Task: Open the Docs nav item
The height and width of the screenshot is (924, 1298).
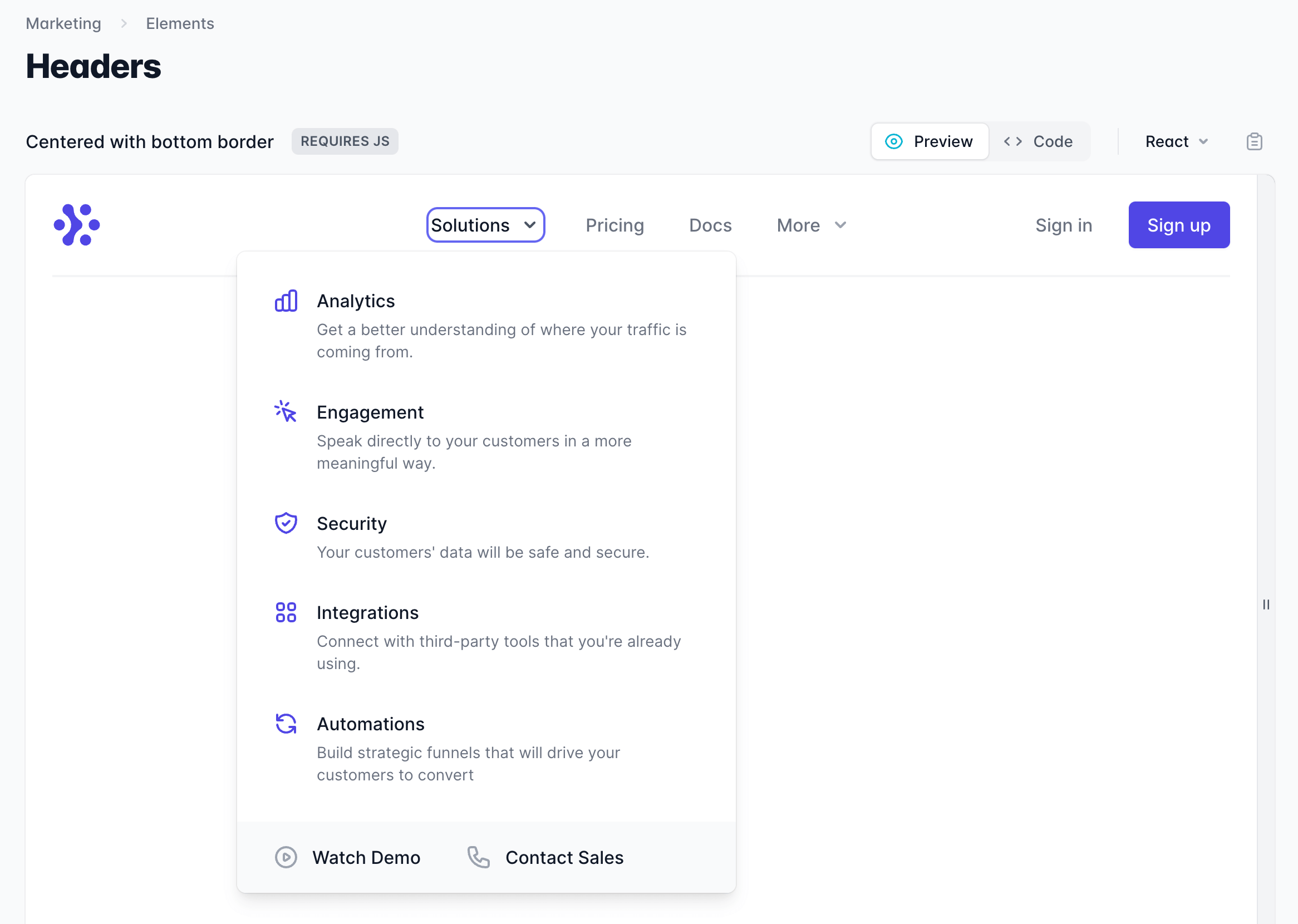Action: 710,225
